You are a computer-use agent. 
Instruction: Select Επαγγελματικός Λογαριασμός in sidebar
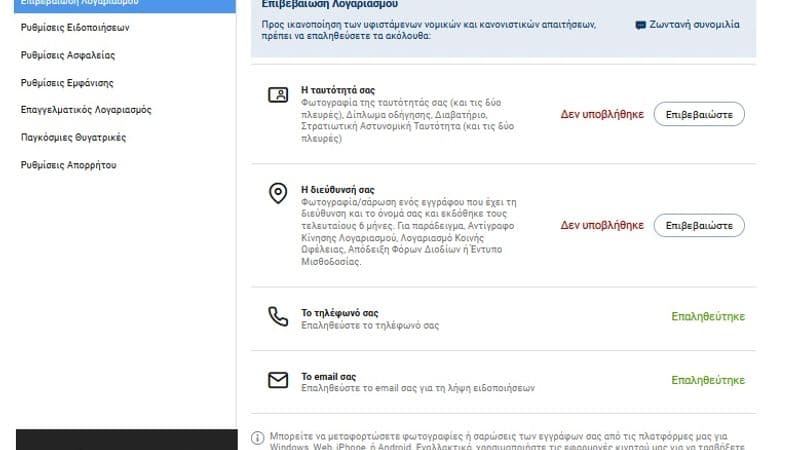(x=86, y=110)
